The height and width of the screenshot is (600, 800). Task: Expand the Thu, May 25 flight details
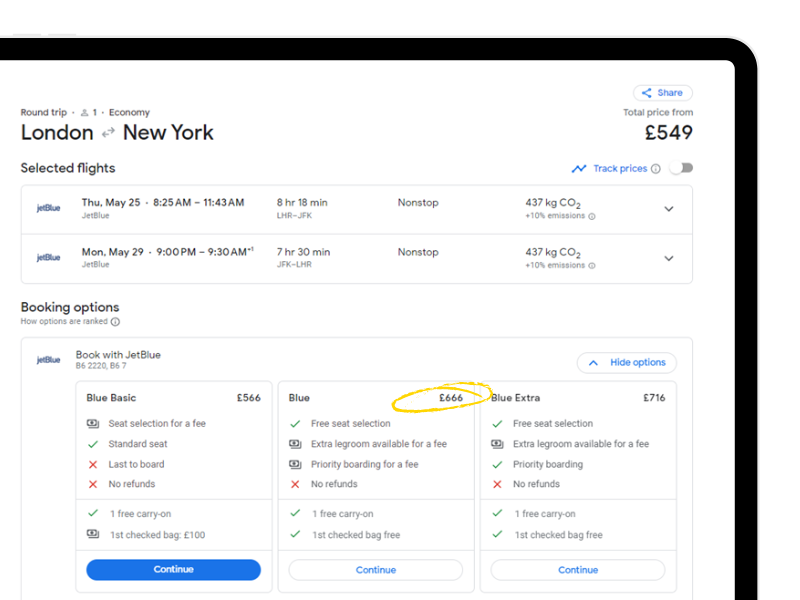tap(669, 209)
